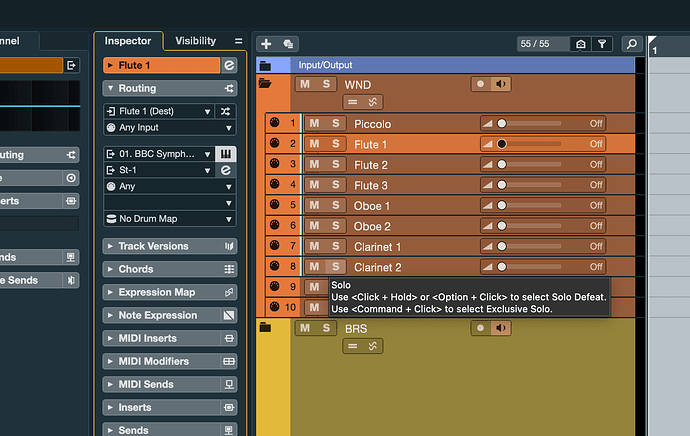Viewport: 690px width, 436px height.
Task: Click Edit Channel Settings icon beside Flute 1
Action: pos(228,65)
